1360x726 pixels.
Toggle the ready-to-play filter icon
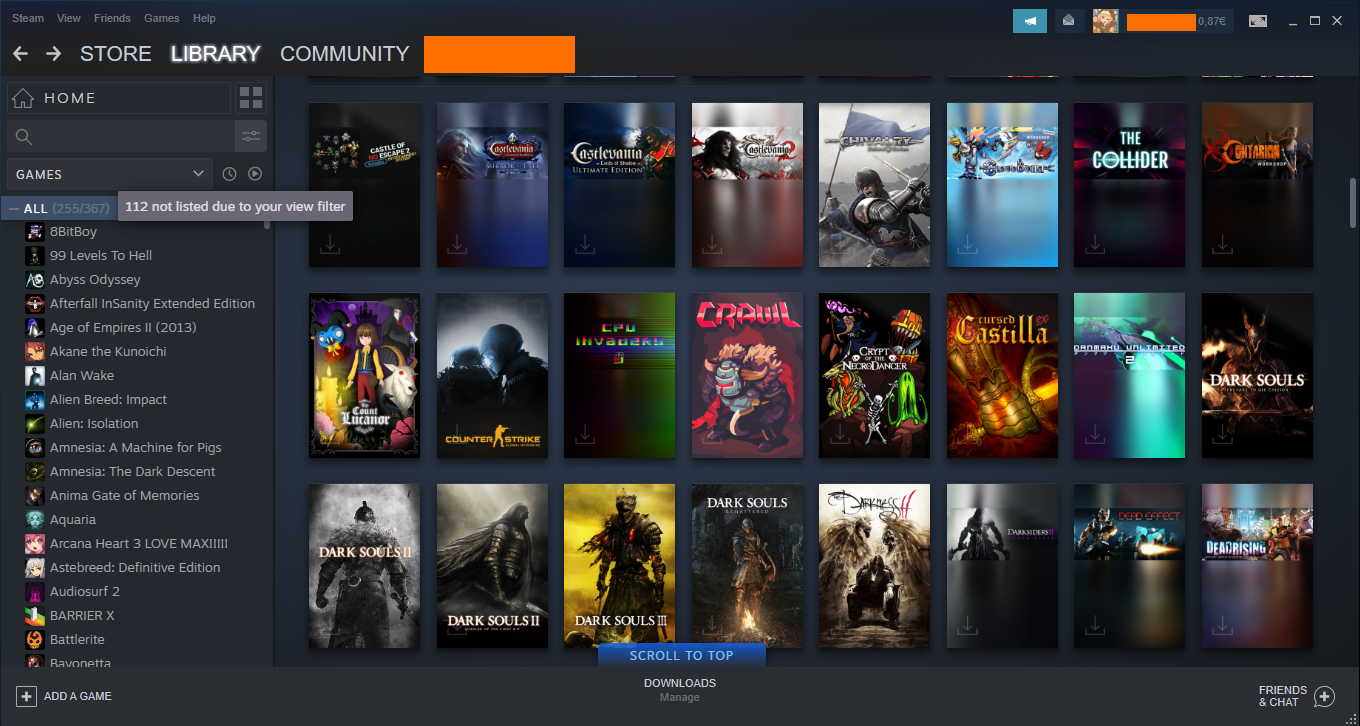pos(255,174)
